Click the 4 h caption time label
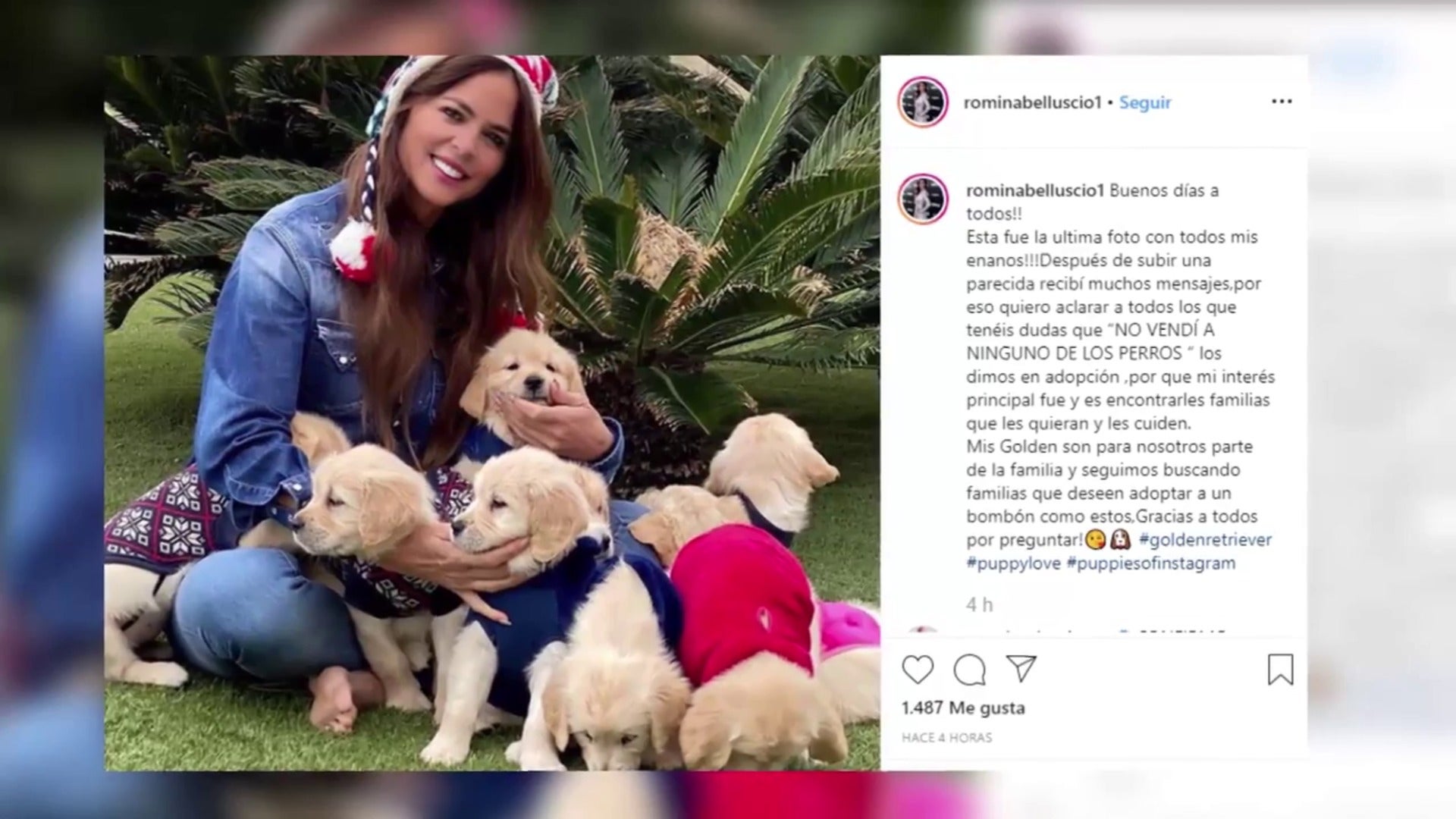 coord(979,604)
